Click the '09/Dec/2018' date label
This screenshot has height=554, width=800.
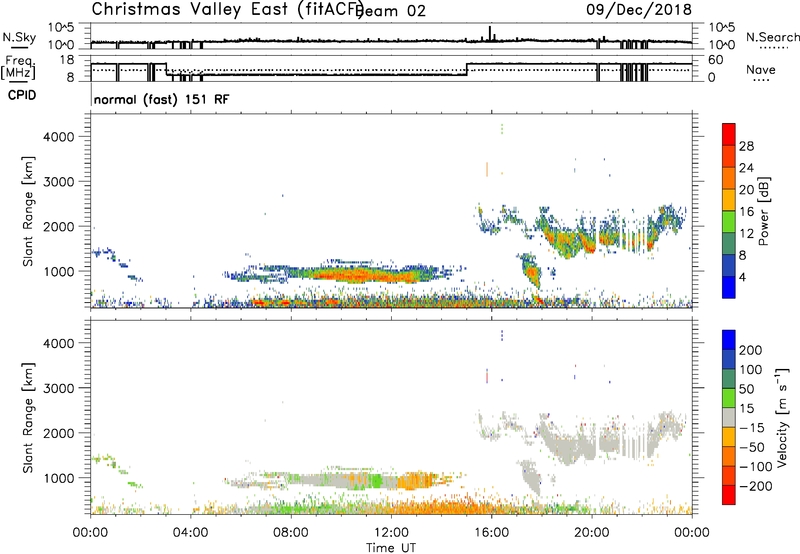(x=639, y=10)
